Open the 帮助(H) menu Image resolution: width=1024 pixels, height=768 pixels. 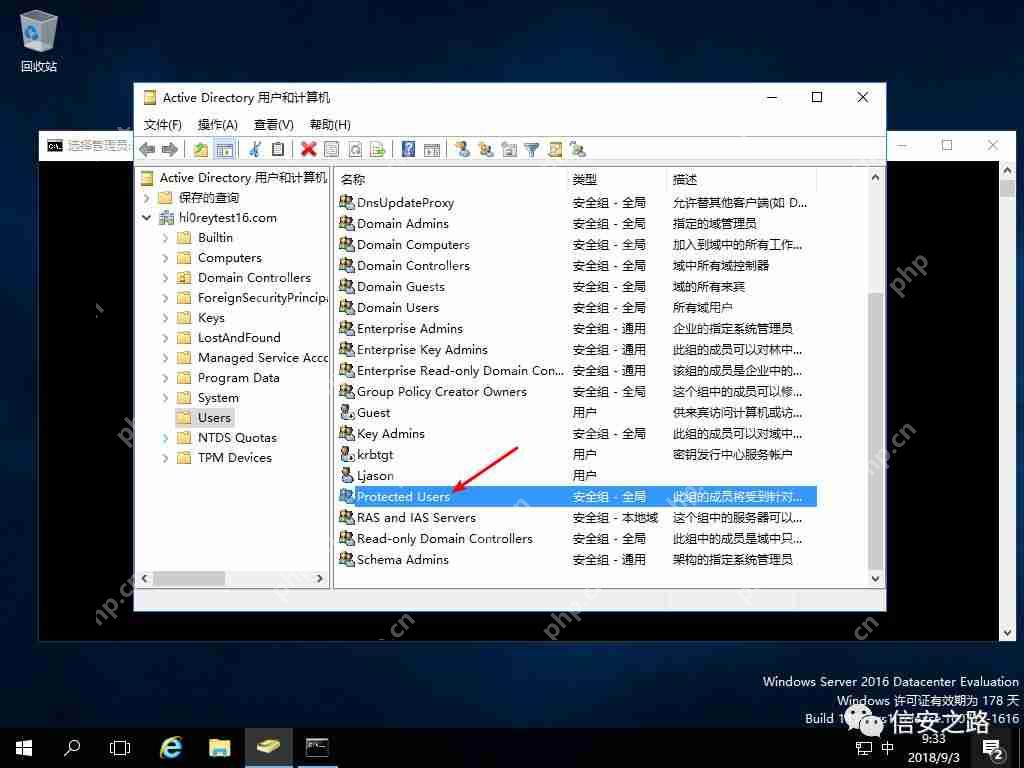coord(330,124)
